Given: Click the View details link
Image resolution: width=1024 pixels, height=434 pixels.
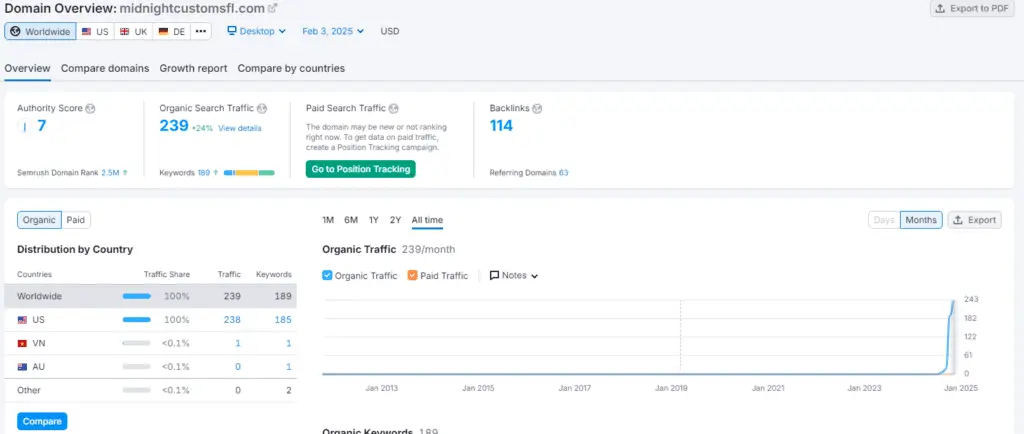Looking at the screenshot, I should tap(240, 128).
